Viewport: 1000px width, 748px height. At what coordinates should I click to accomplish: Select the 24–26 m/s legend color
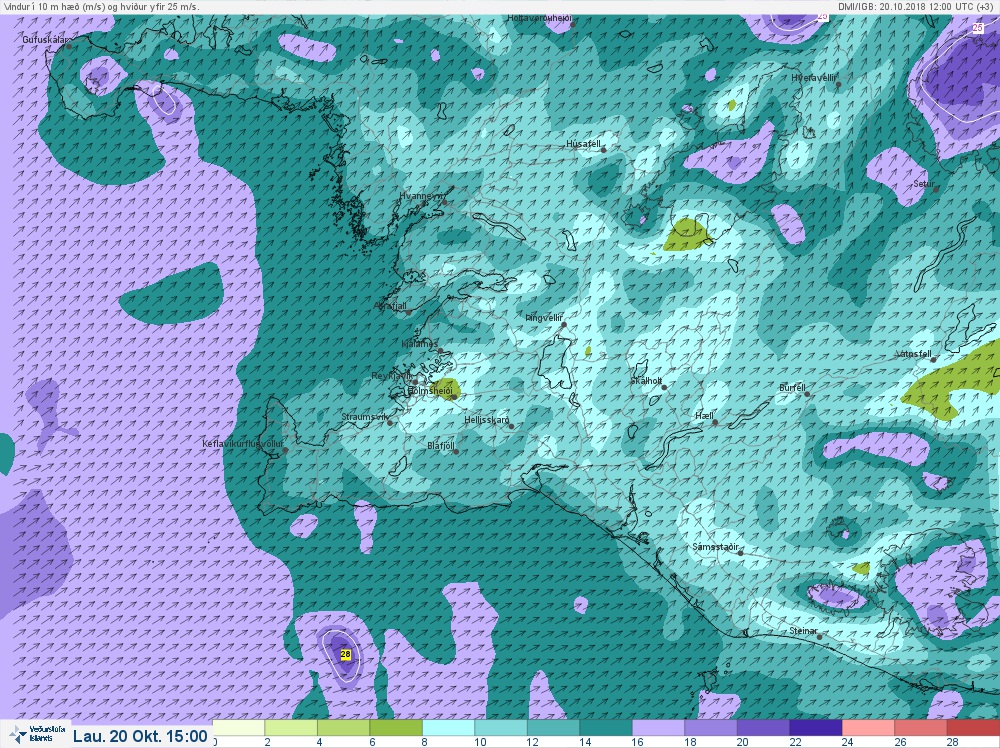[869, 728]
